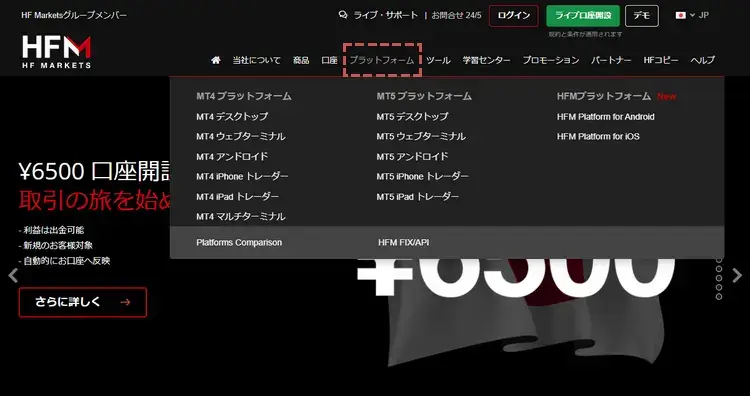Open the プラットフォーム menu

382,60
